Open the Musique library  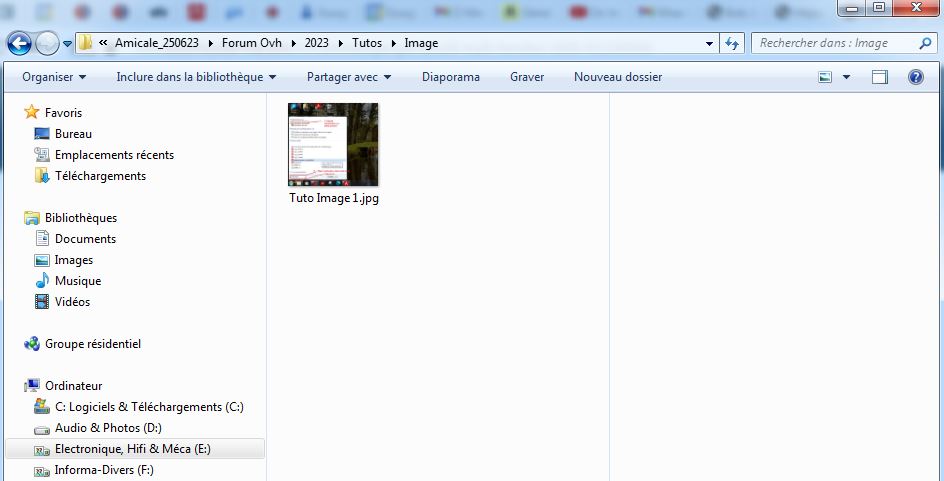coord(78,281)
